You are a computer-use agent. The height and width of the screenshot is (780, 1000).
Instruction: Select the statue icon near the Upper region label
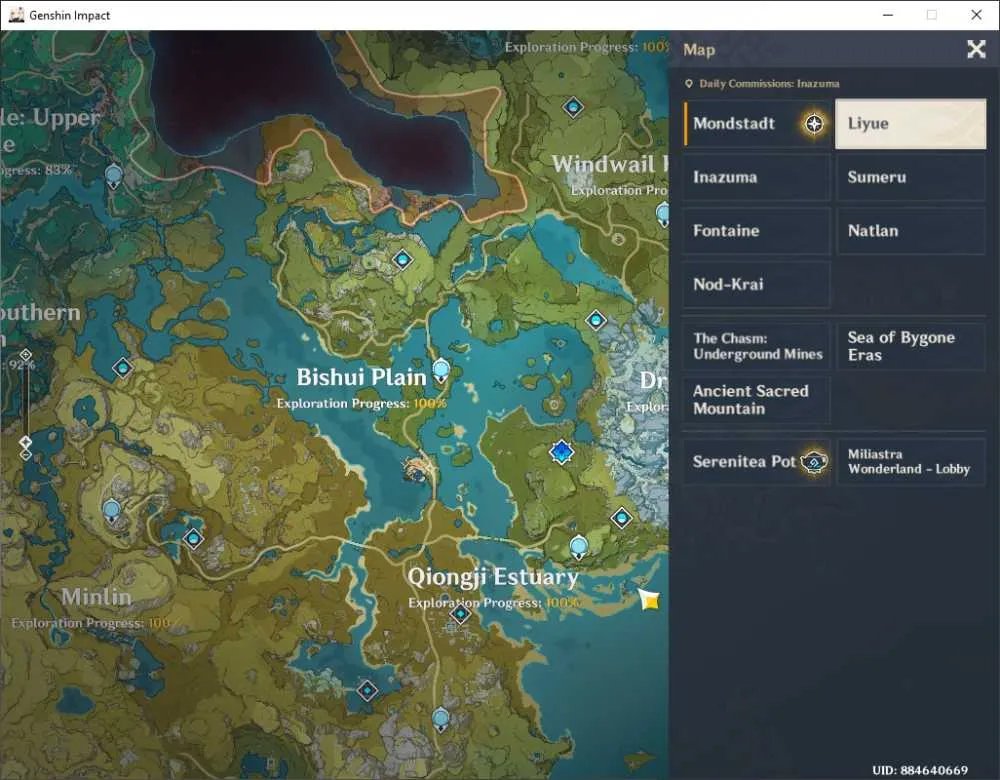coord(114,175)
